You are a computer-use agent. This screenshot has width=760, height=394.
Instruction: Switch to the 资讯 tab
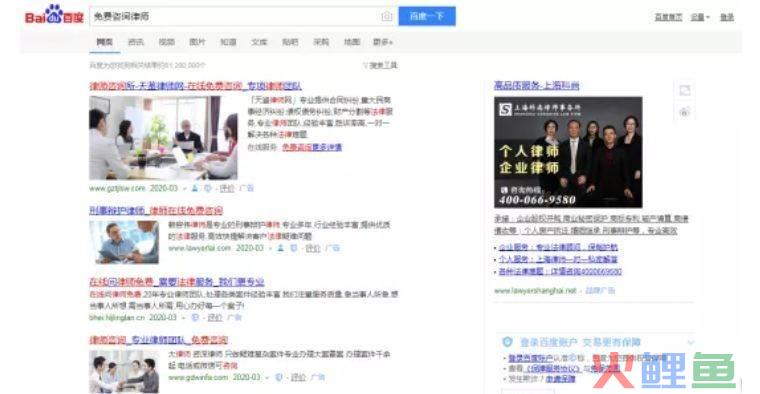point(136,42)
